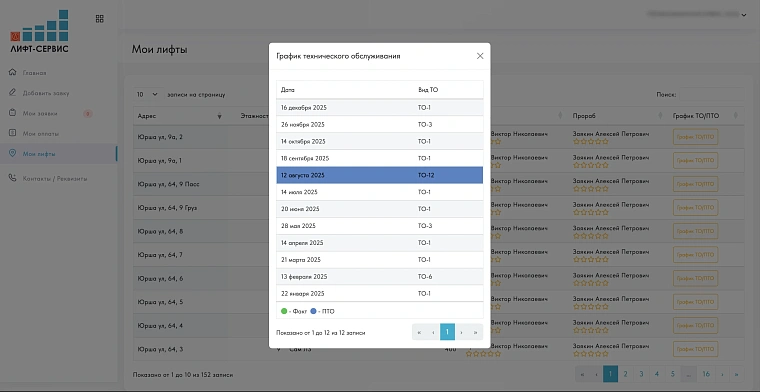Select the 13 февраля 2025 row in dialog
The image size is (760, 392).
click(x=380, y=277)
